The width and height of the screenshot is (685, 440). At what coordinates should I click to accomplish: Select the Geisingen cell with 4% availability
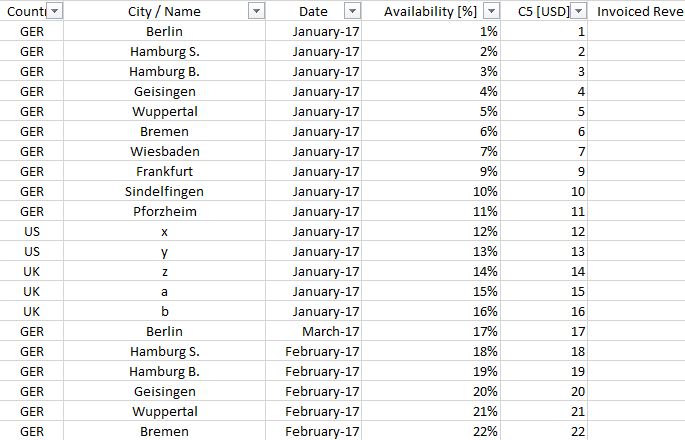(164, 92)
